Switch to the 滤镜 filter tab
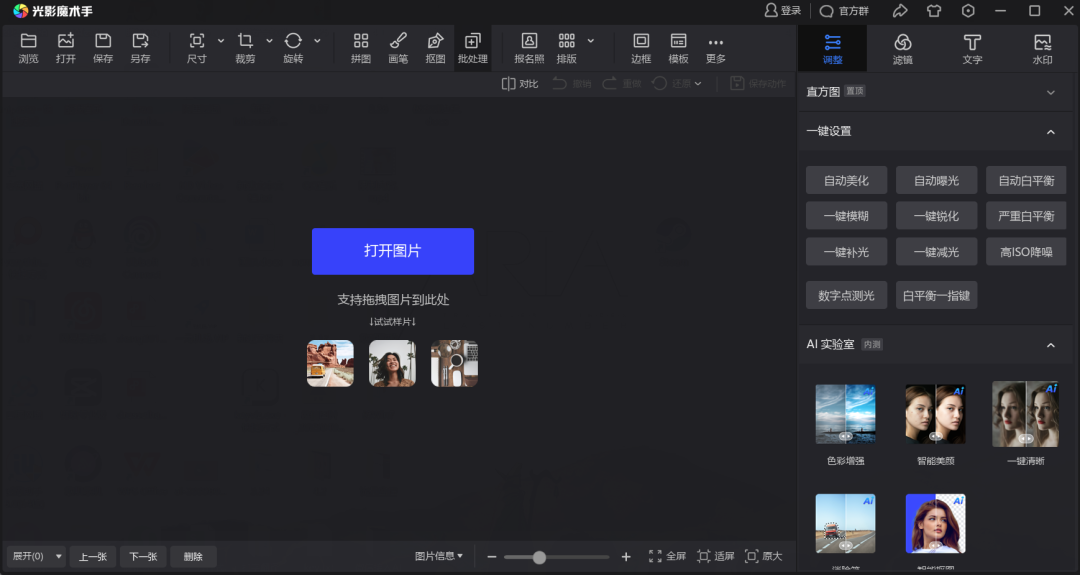 coord(902,47)
